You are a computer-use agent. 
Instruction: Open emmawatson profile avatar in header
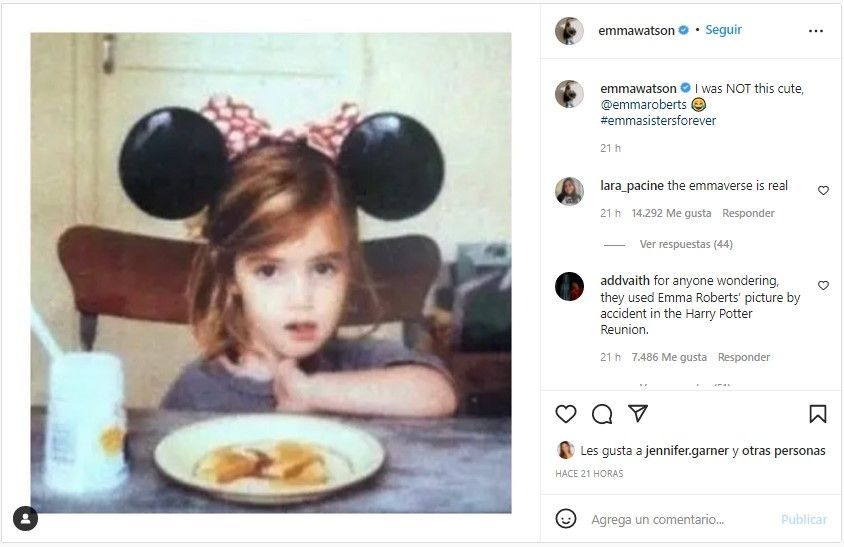(569, 31)
